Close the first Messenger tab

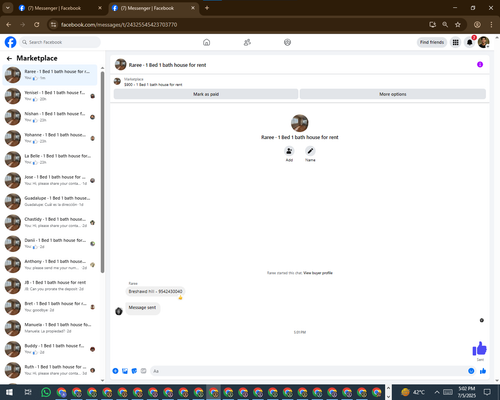[100, 8]
